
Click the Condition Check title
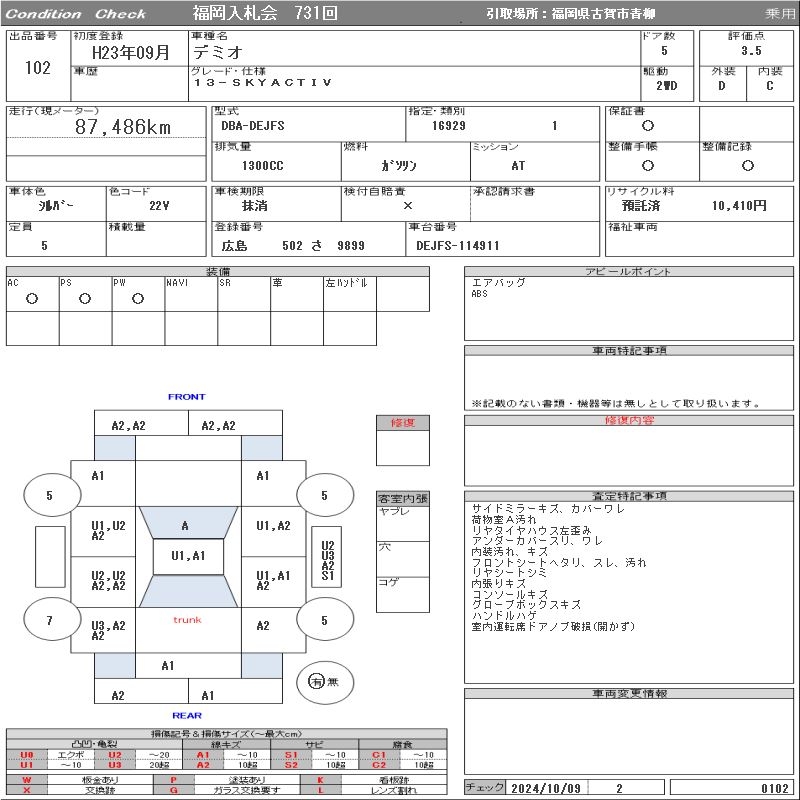[x=76, y=14]
